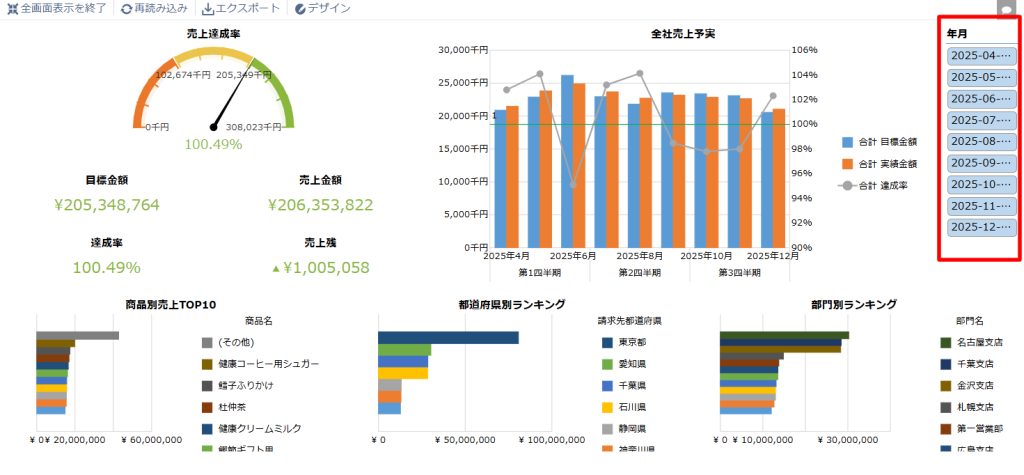The height and width of the screenshot is (475, 1024).
Task: Click the reload (再読み込み) icon
Action: coord(126,9)
